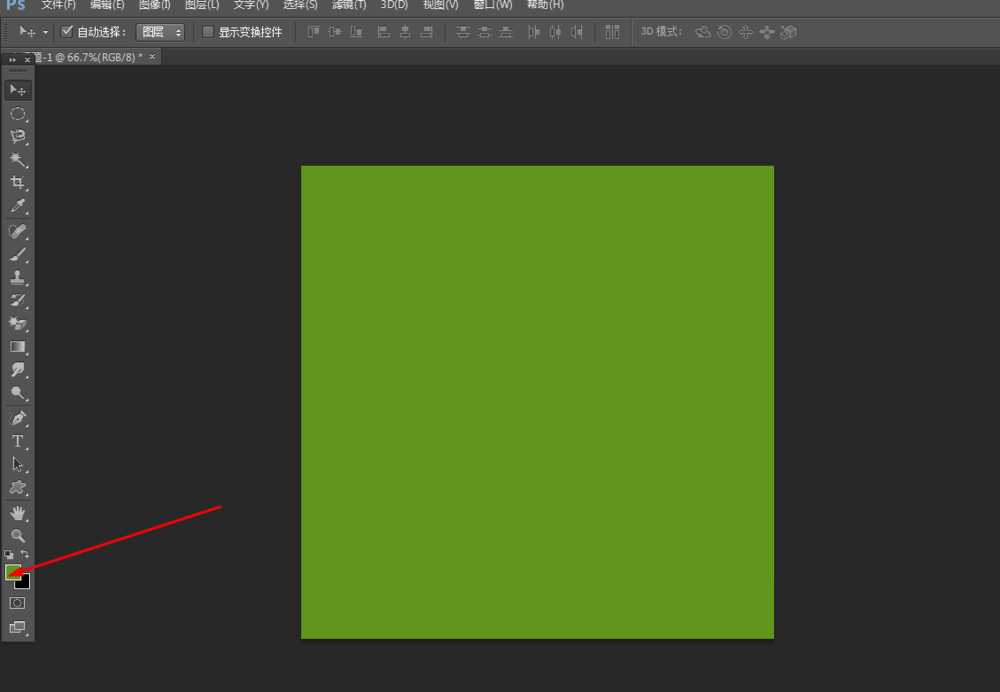
Task: Select the Horizontal Type tool
Action: 17,441
